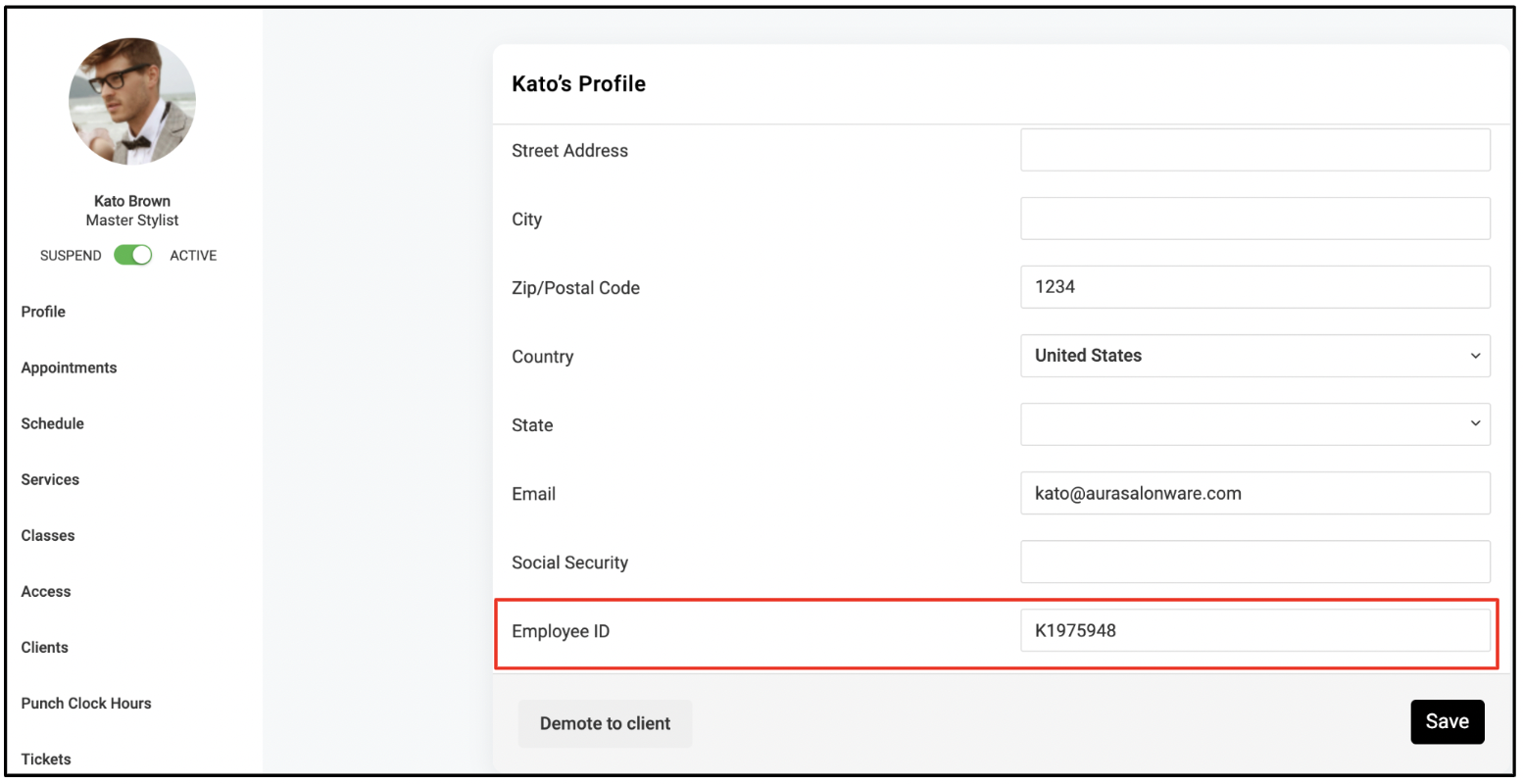This screenshot has height=784, width=1523.
Task: Click the Save button
Action: point(1448,721)
